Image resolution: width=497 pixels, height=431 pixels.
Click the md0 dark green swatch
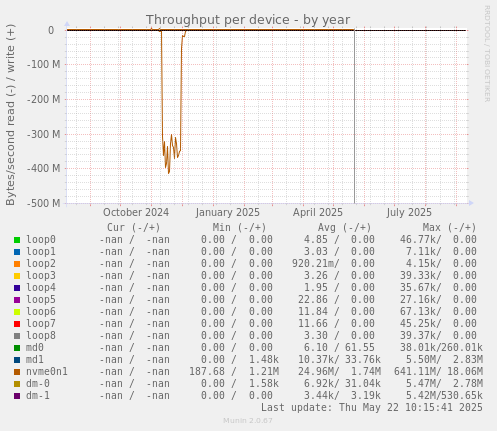coord(17,348)
